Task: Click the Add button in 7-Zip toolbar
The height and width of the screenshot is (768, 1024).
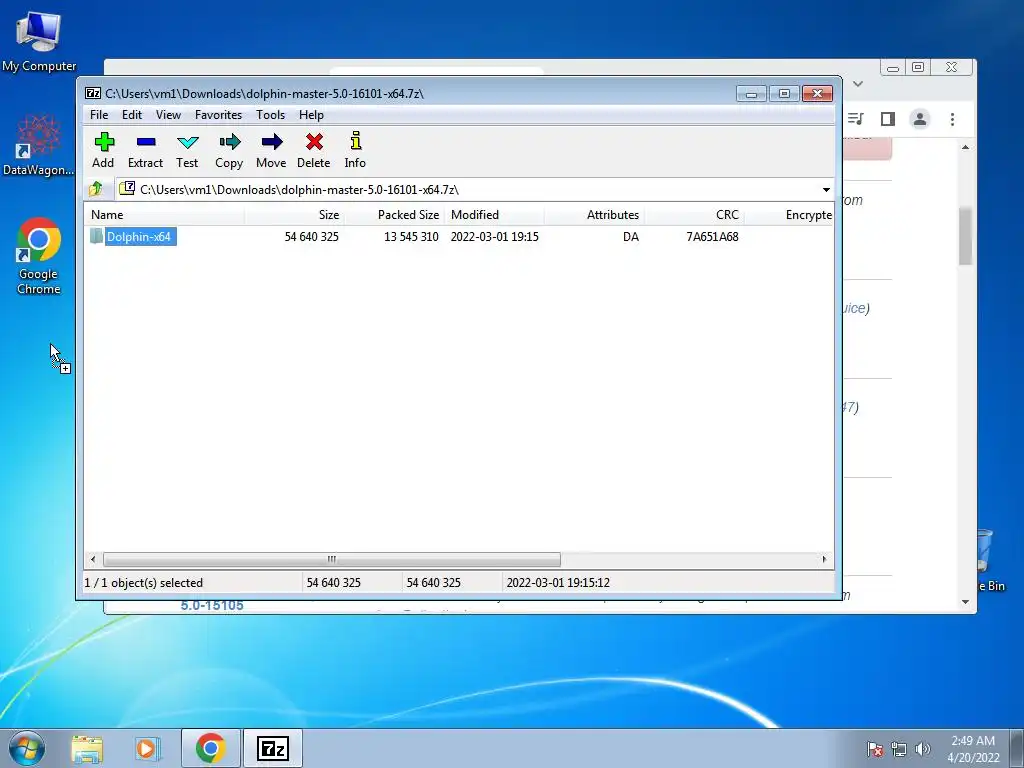Action: (x=103, y=150)
